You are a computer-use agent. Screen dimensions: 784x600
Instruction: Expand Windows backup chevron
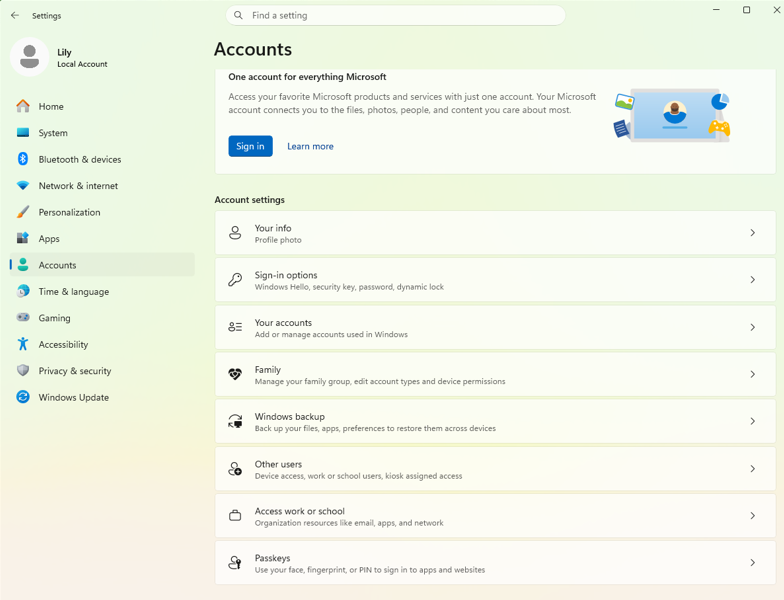pyautogui.click(x=752, y=421)
